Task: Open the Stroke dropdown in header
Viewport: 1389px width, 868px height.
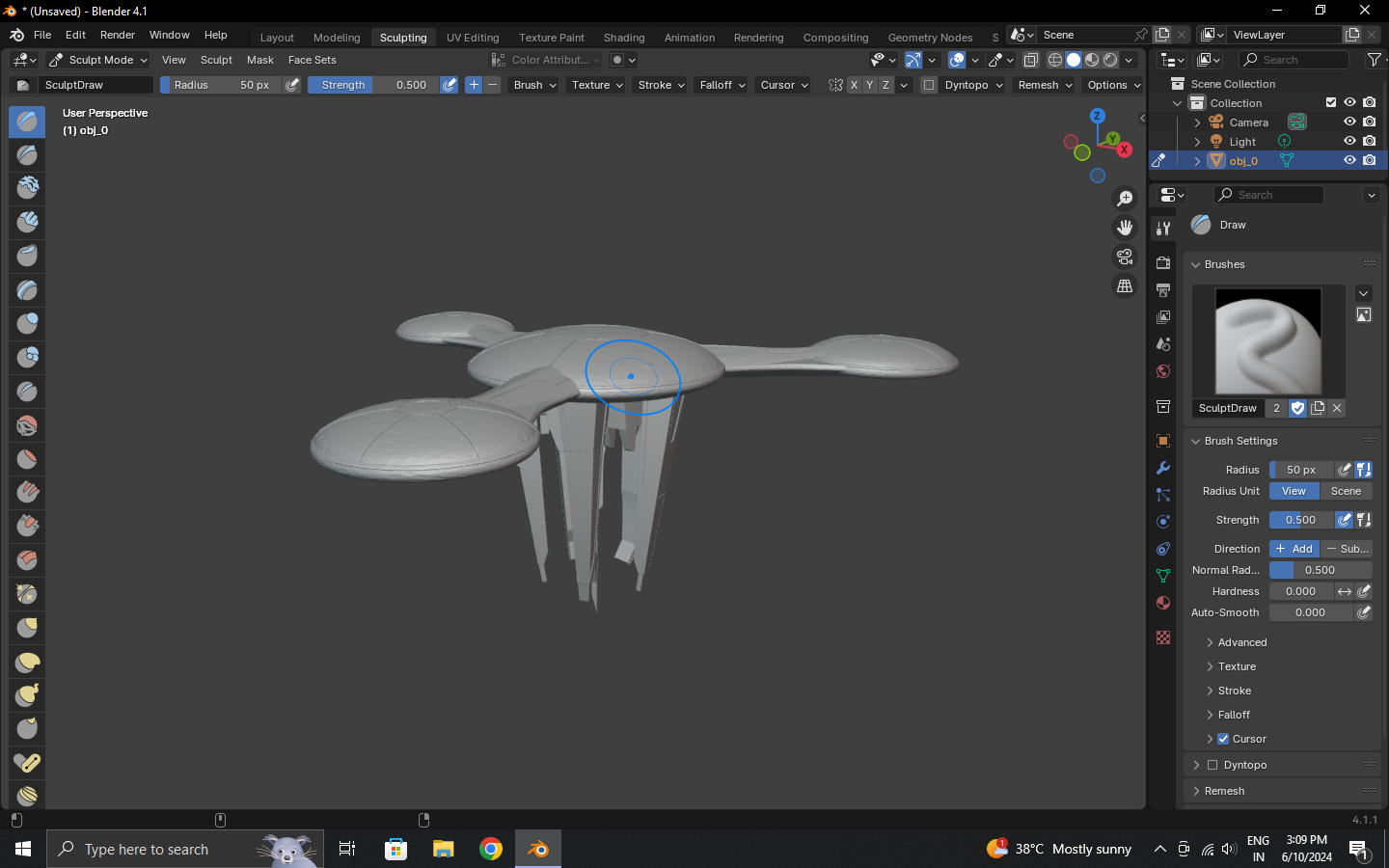Action: pyautogui.click(x=661, y=85)
